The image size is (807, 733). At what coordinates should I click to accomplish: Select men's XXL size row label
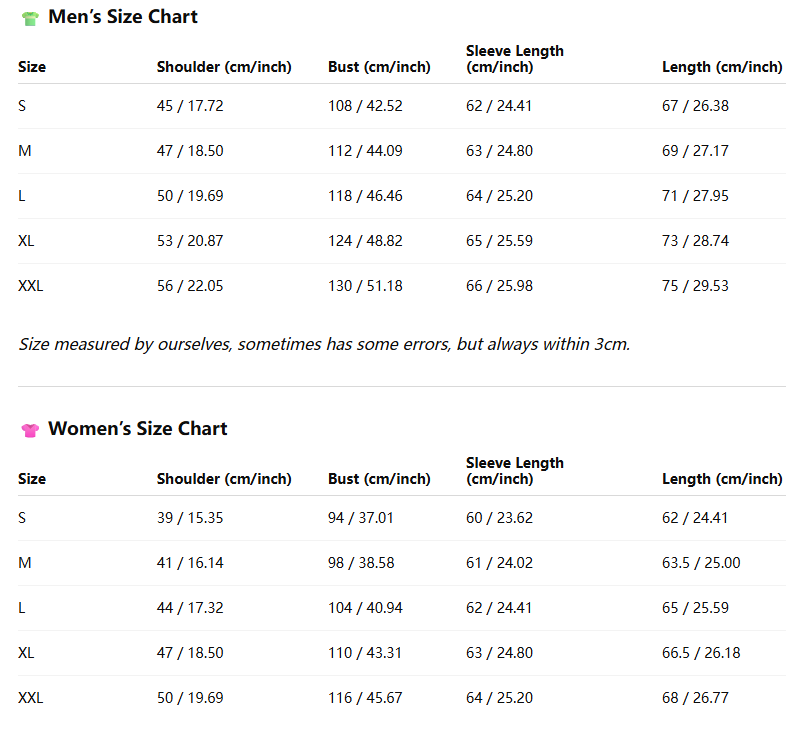[x=31, y=286]
